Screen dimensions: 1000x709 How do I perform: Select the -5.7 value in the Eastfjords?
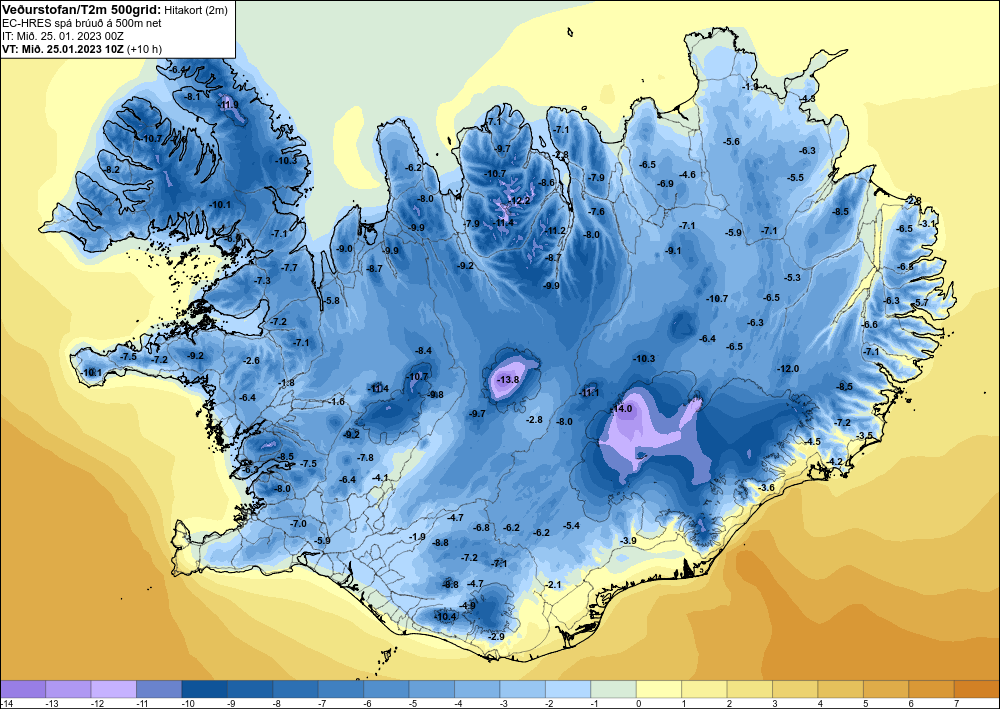point(921,302)
